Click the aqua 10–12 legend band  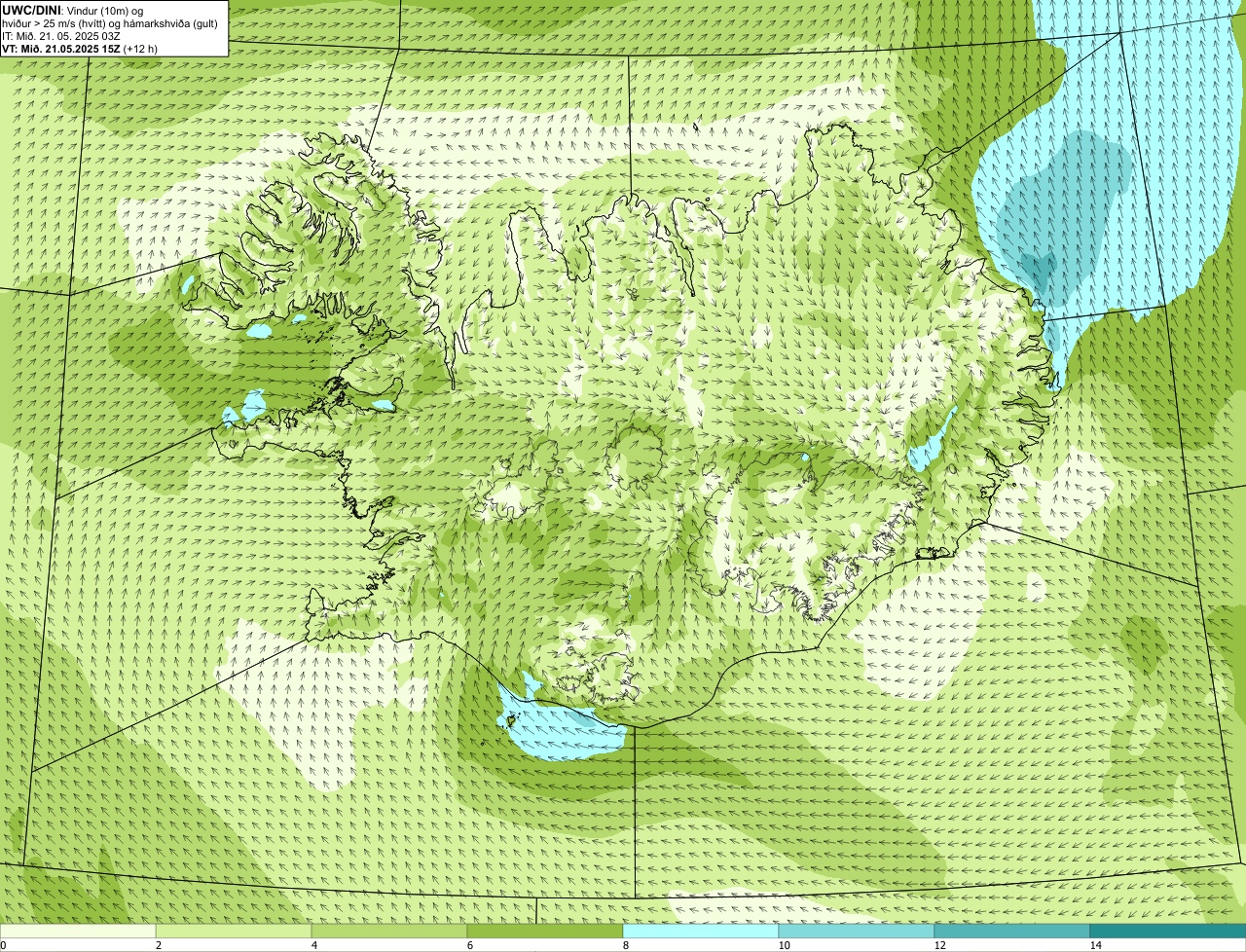point(857,931)
